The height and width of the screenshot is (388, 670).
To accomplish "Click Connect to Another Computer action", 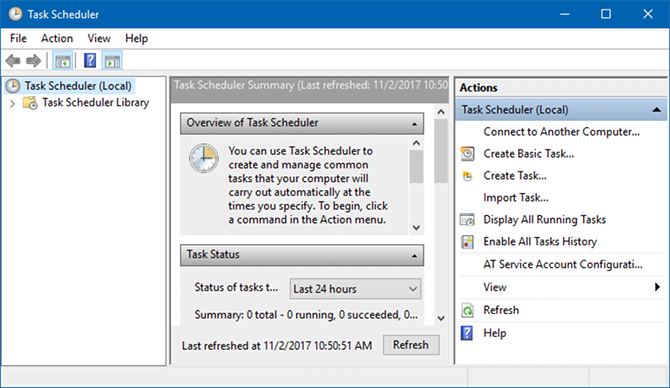I will (561, 132).
